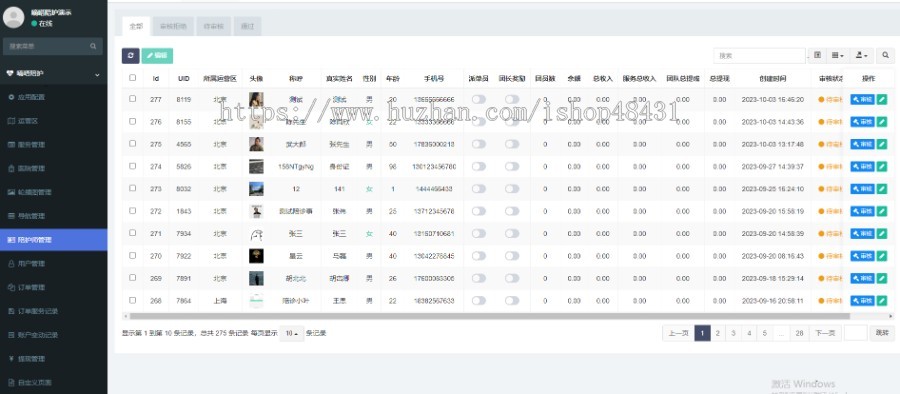
Task: Toggle the 团长奖励 switch for Id 270
Action: pos(512,256)
